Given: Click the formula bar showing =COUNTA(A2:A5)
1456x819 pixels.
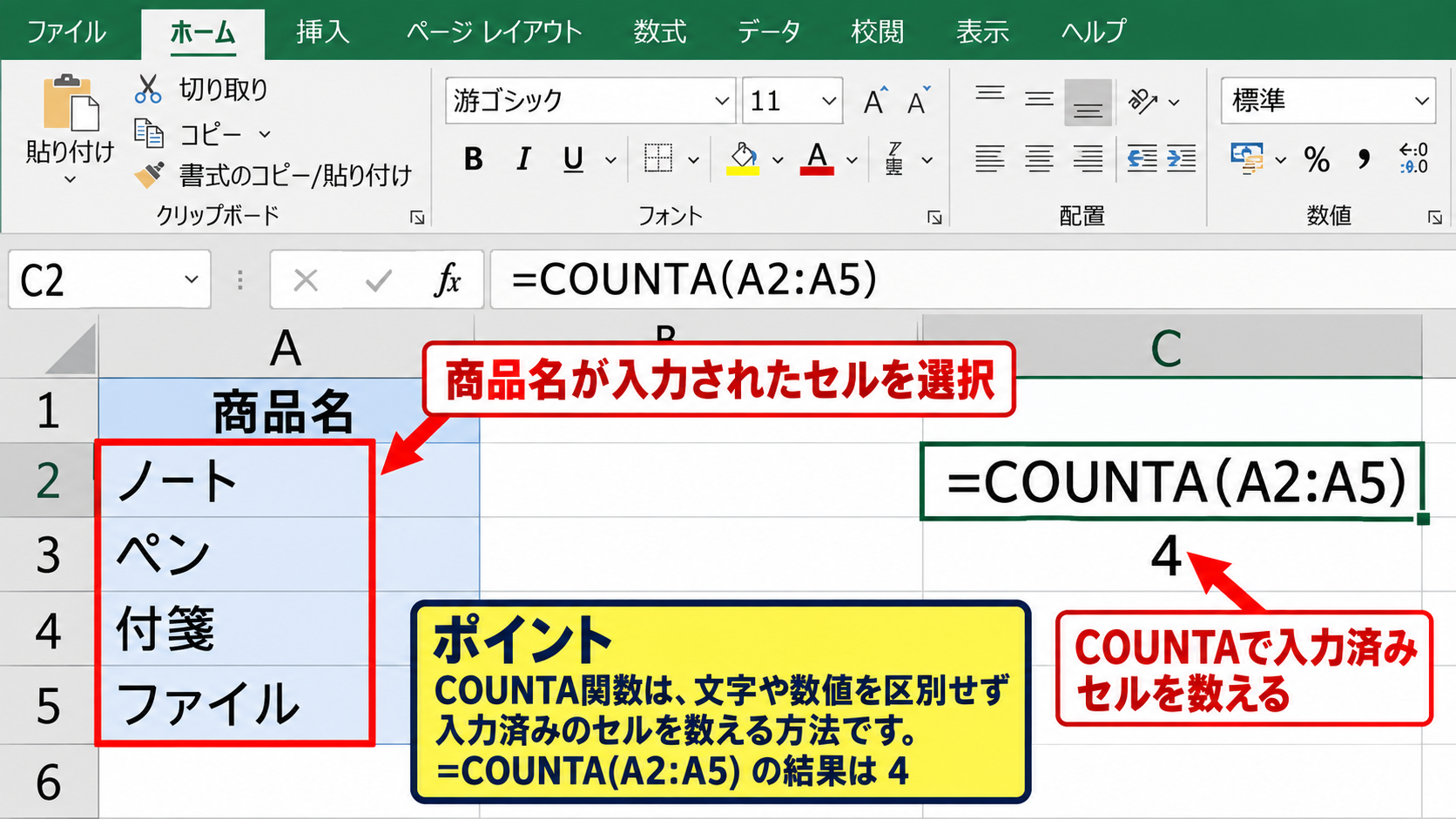Looking at the screenshot, I should pyautogui.click(x=973, y=279).
